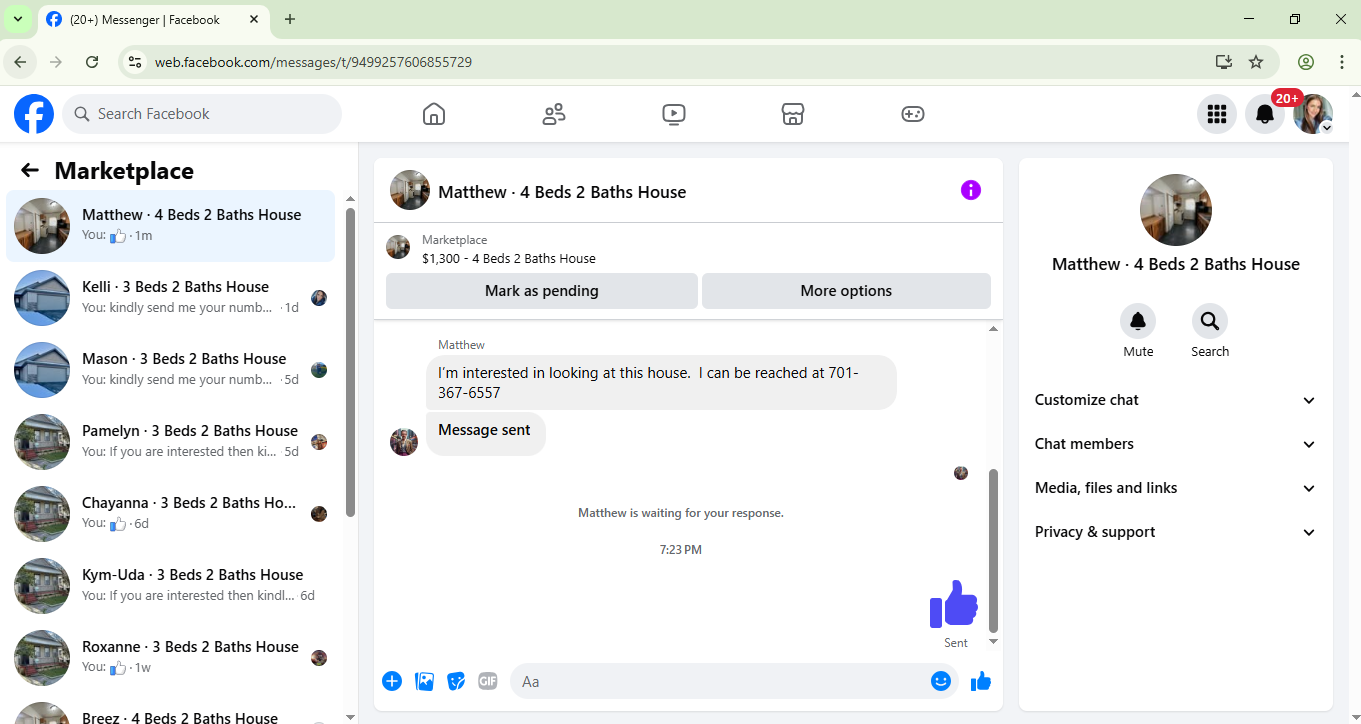The image size is (1361, 724).
Task: Expand the Chat members section
Action: (x=1176, y=444)
